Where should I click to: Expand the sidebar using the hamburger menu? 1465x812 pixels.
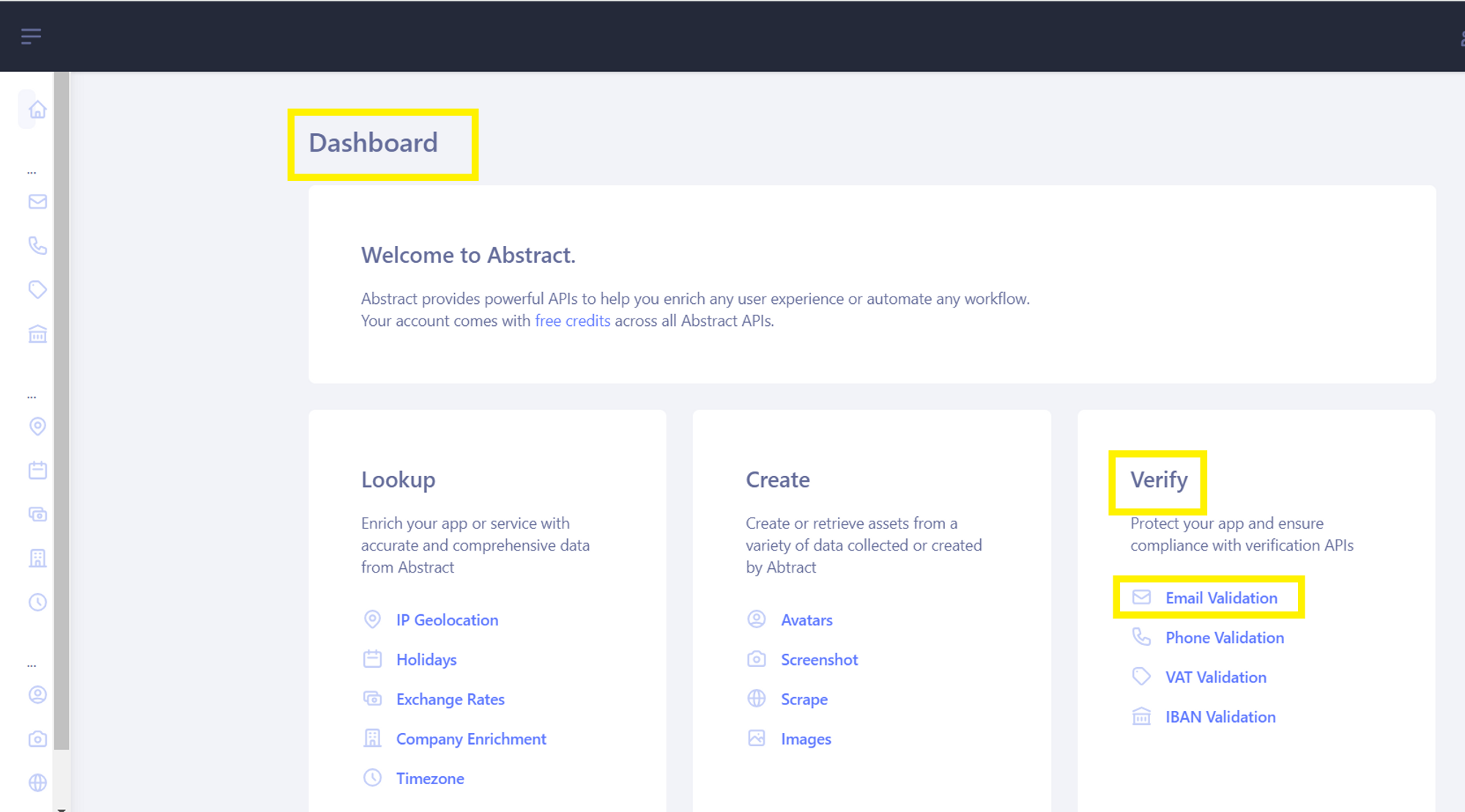pyautogui.click(x=31, y=35)
